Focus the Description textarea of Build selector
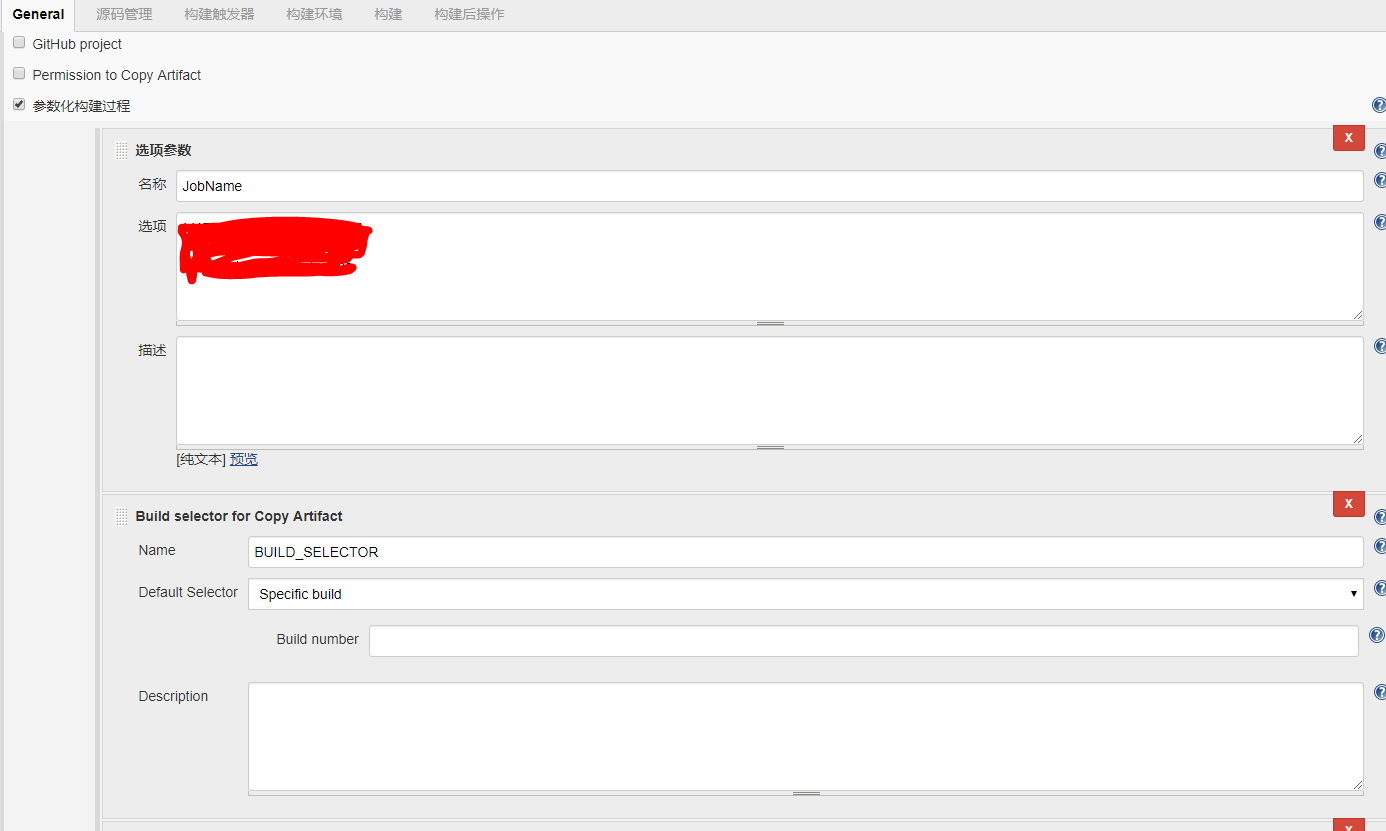The width and height of the screenshot is (1386, 831). 805,736
